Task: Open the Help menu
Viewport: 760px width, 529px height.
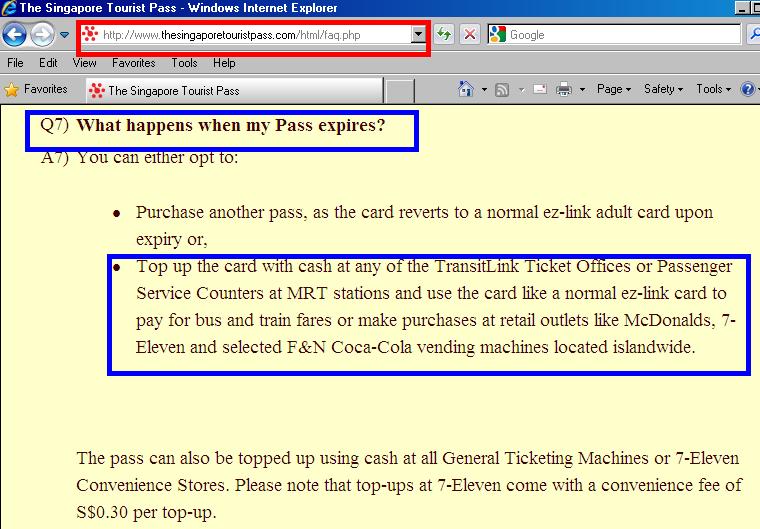Action: click(x=224, y=63)
